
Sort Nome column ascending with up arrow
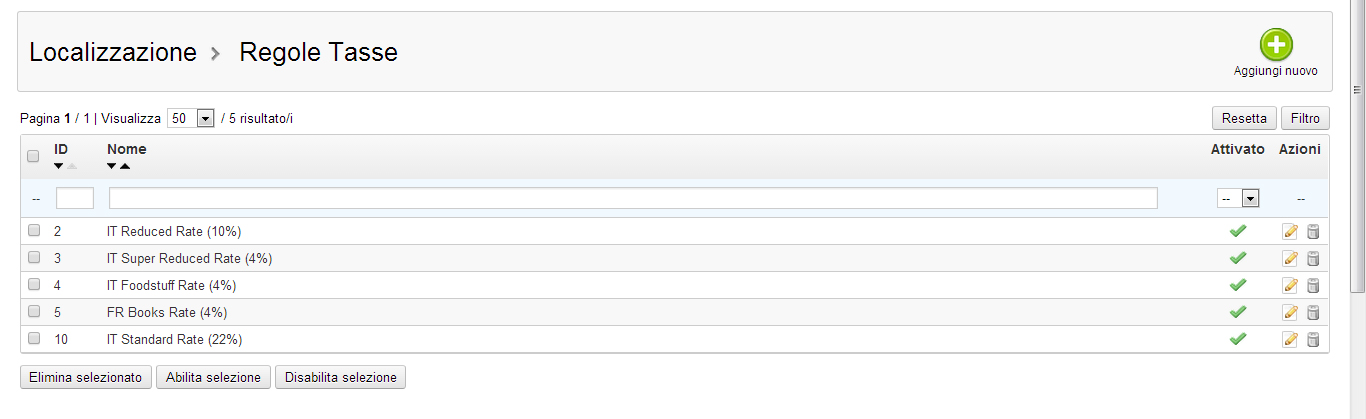click(125, 166)
